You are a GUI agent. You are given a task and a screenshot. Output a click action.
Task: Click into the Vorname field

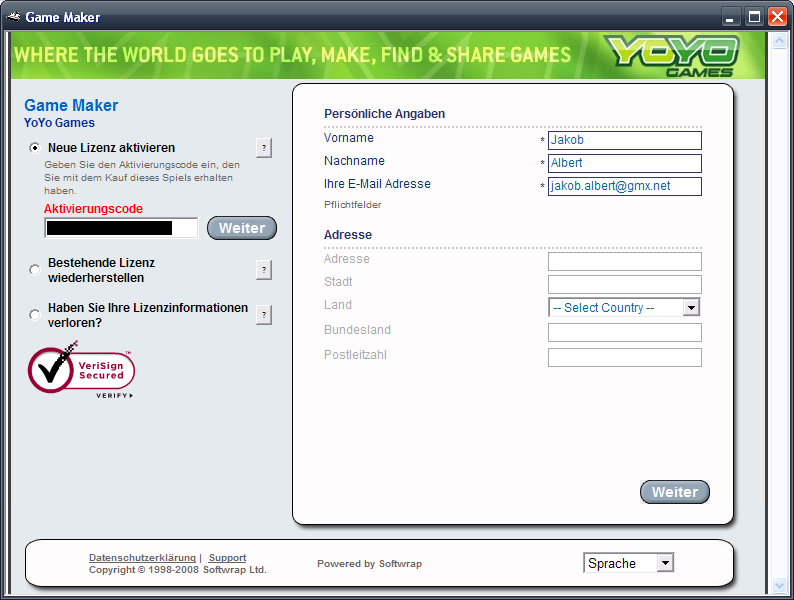tap(624, 141)
